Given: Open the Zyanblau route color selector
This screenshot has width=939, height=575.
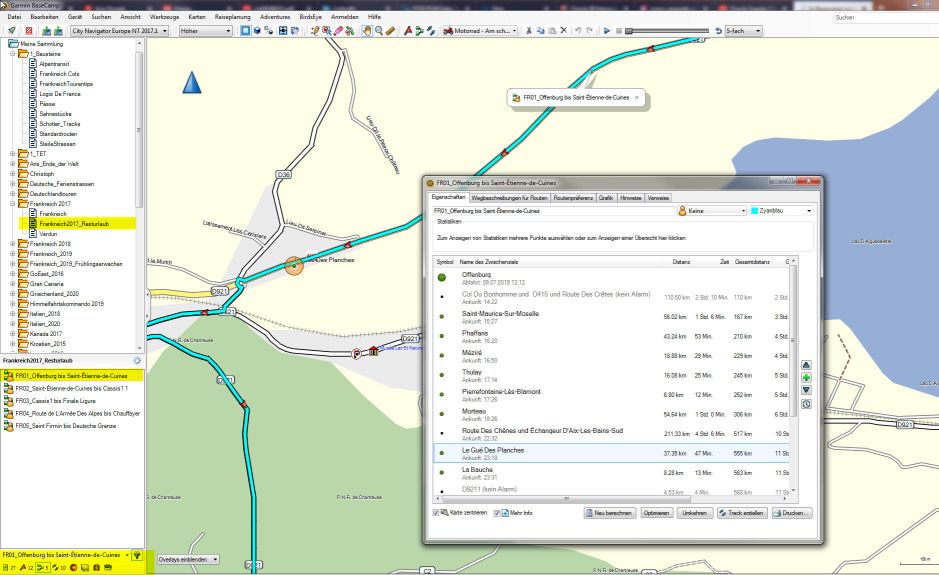Looking at the screenshot, I should (782, 211).
